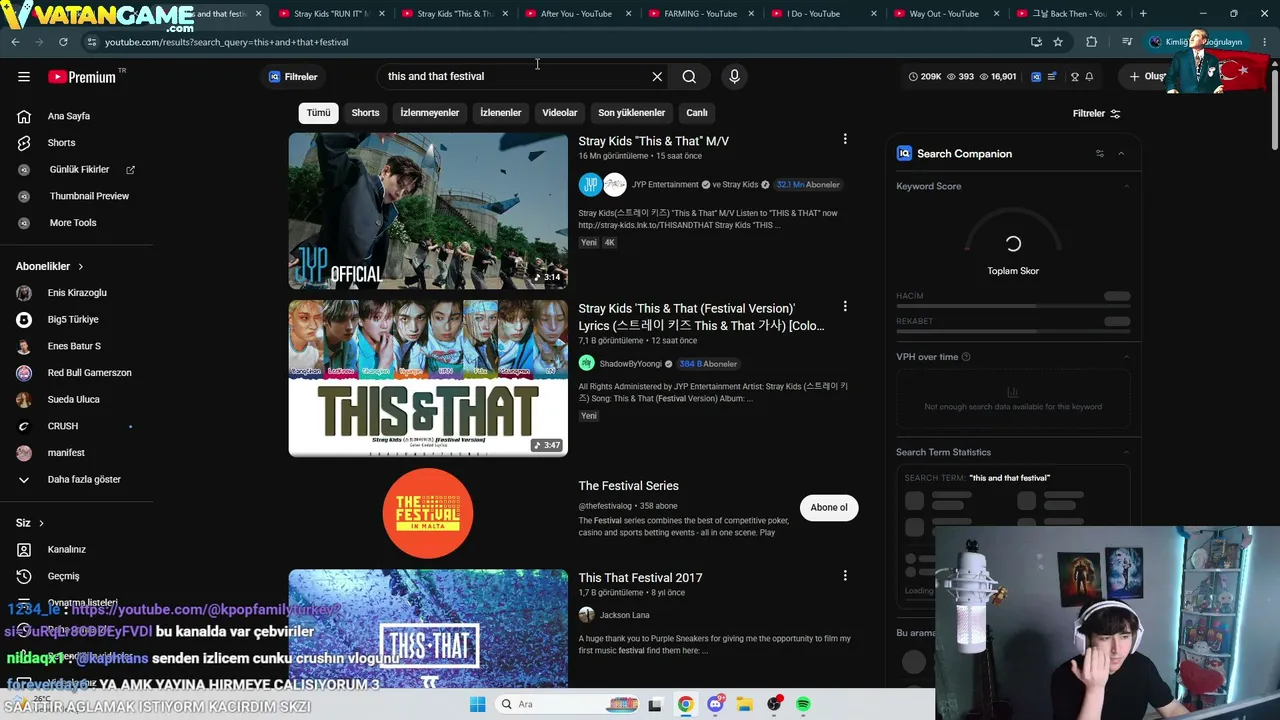Open the Filtreler filter options on the right

[1097, 114]
